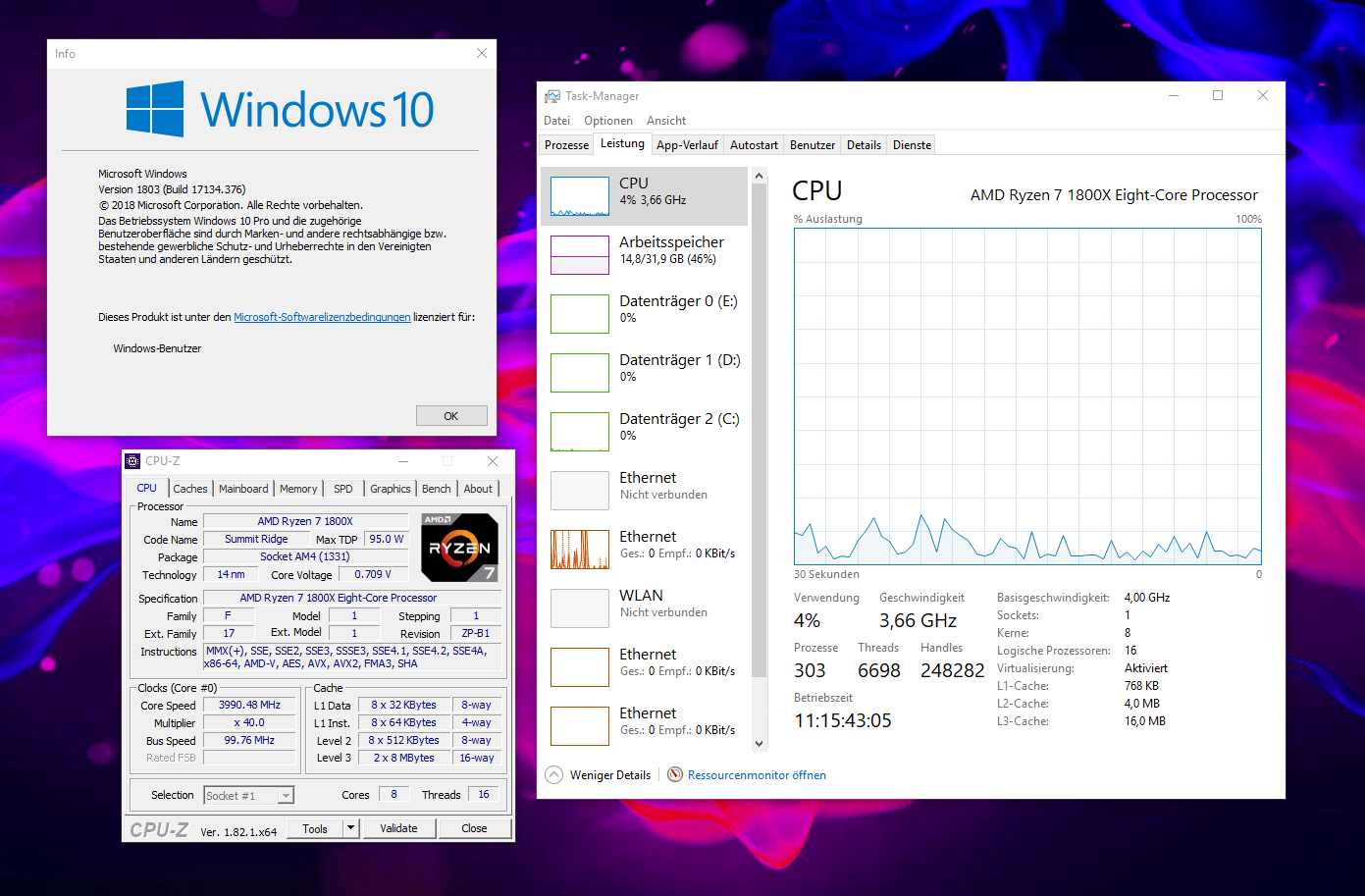
Task: Switch to the Details tab
Action: coord(864,145)
